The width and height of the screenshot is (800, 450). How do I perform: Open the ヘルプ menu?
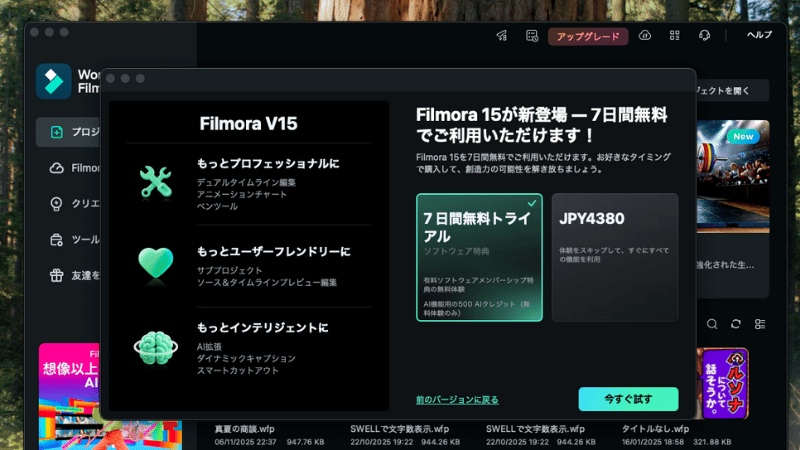[x=759, y=36]
